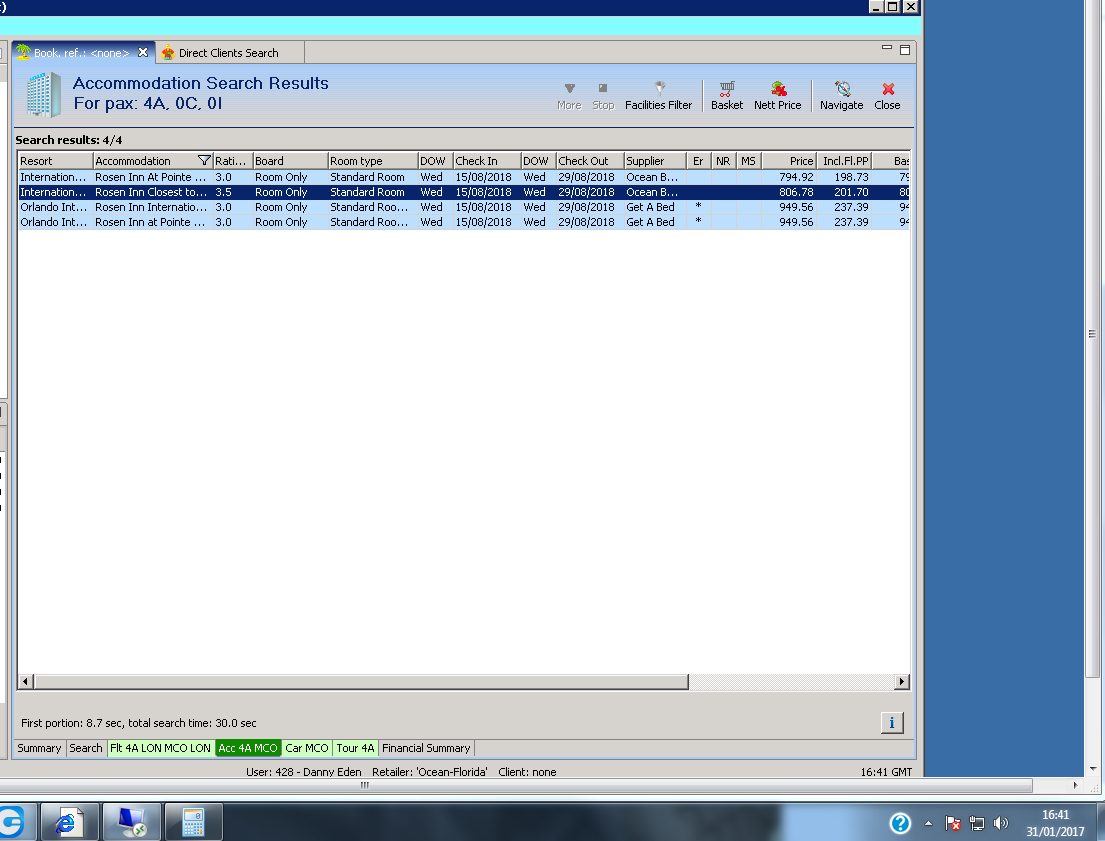
Task: Click the More toolbar icon
Action: pos(569,96)
